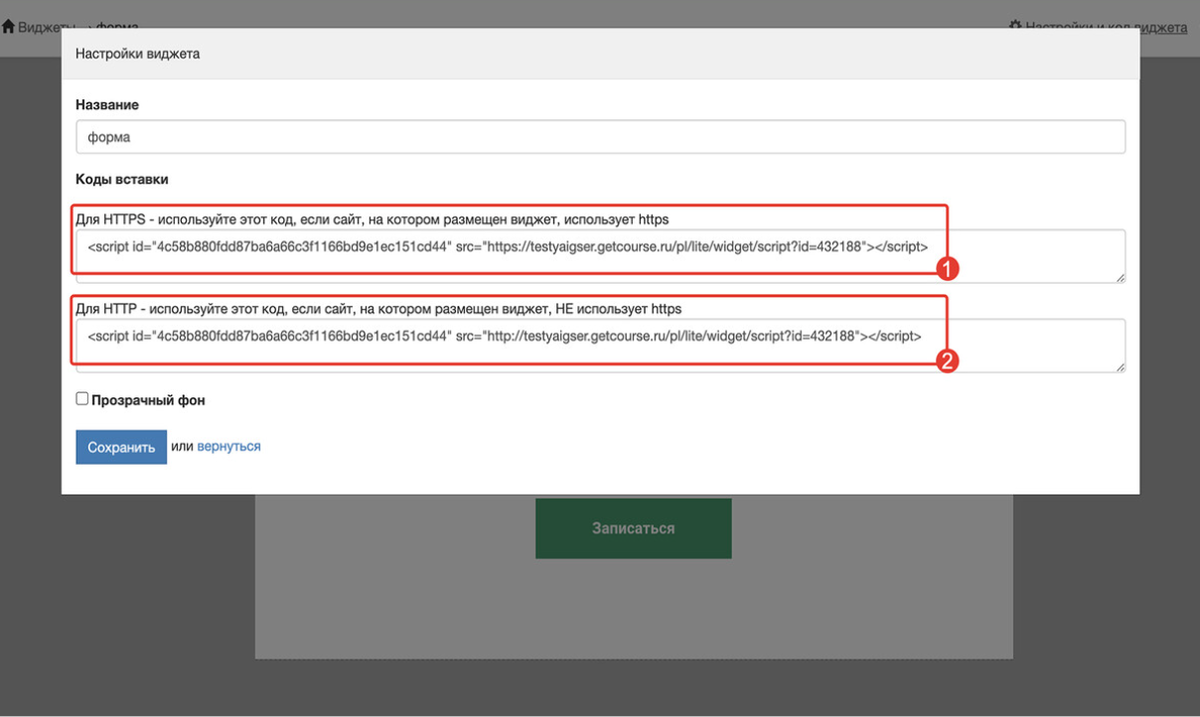Select the HTTP embed code text area
1200x717 pixels.
pos(600,345)
